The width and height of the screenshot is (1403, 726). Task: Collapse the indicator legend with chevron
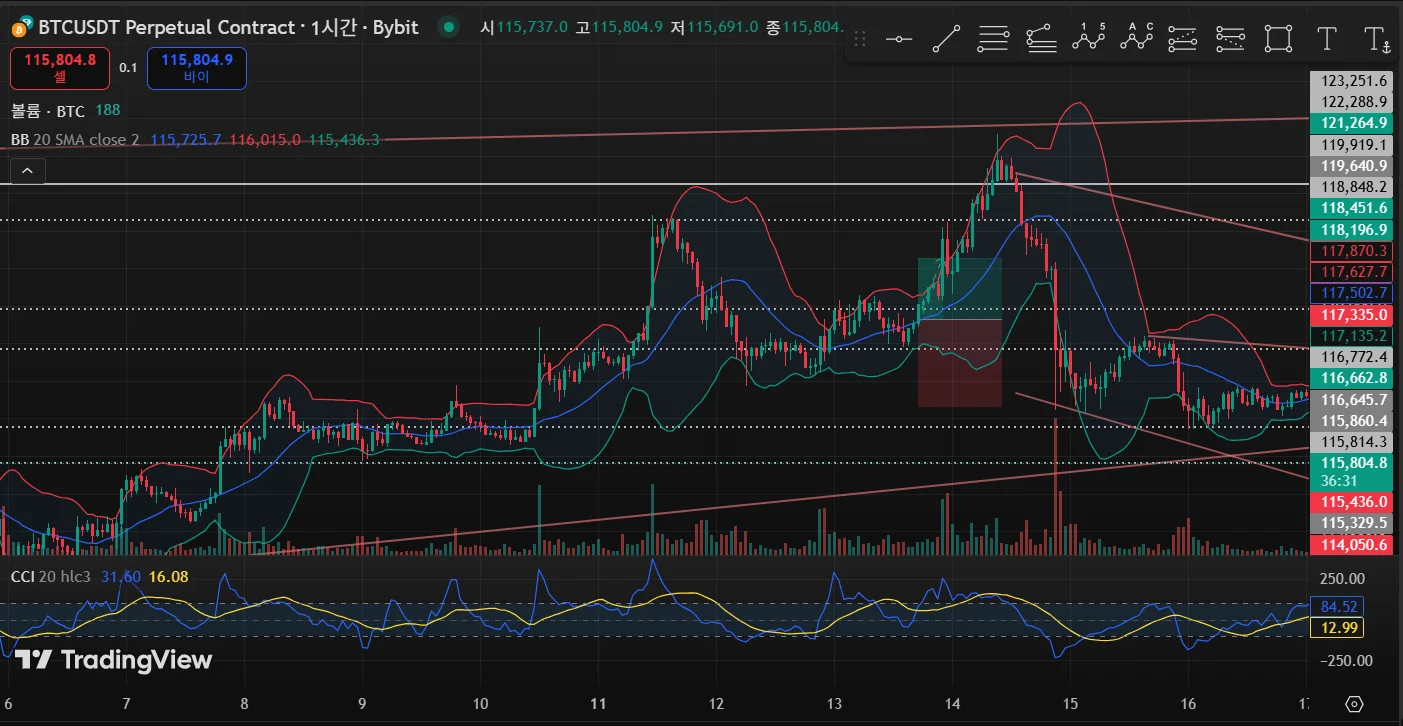(x=27, y=172)
